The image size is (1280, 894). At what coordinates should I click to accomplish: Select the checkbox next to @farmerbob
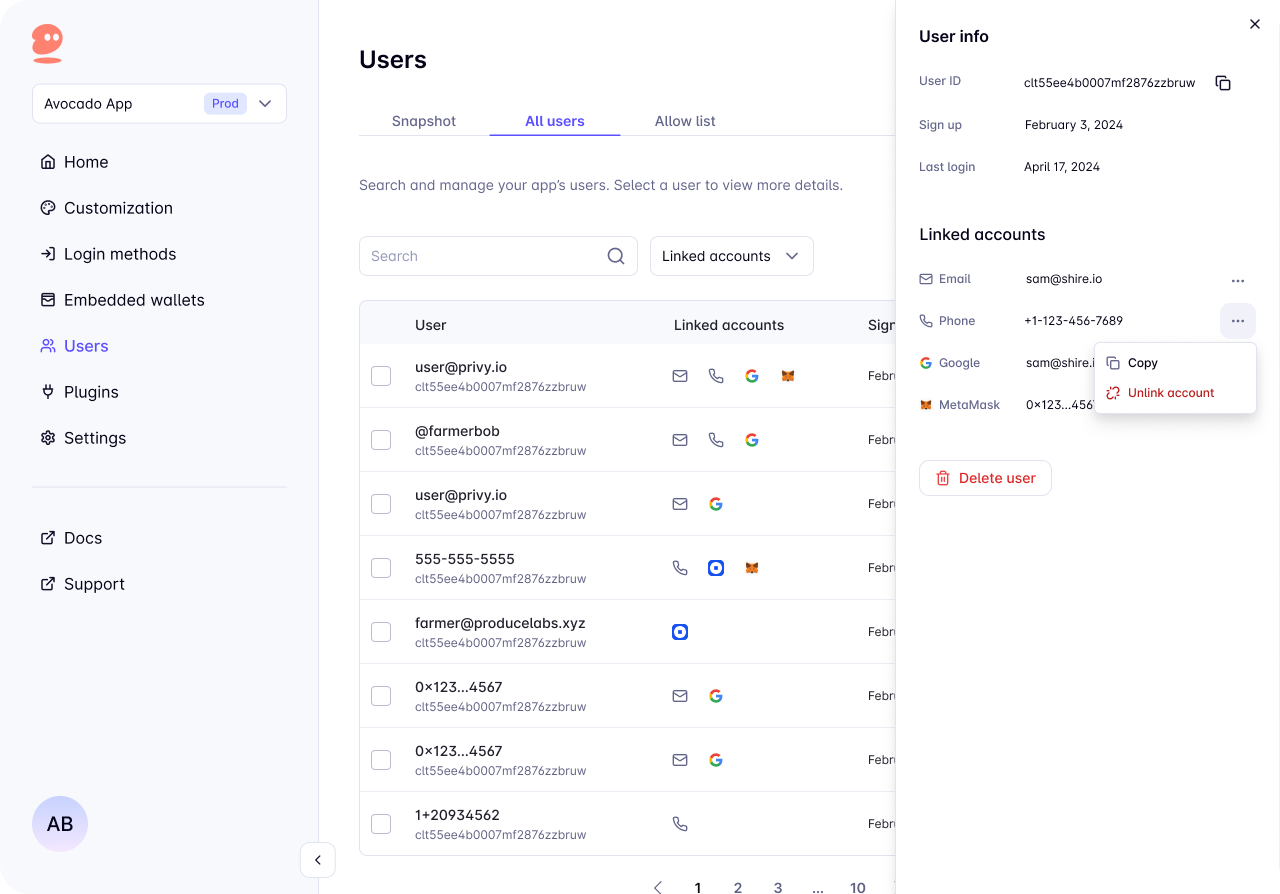pyautogui.click(x=381, y=440)
